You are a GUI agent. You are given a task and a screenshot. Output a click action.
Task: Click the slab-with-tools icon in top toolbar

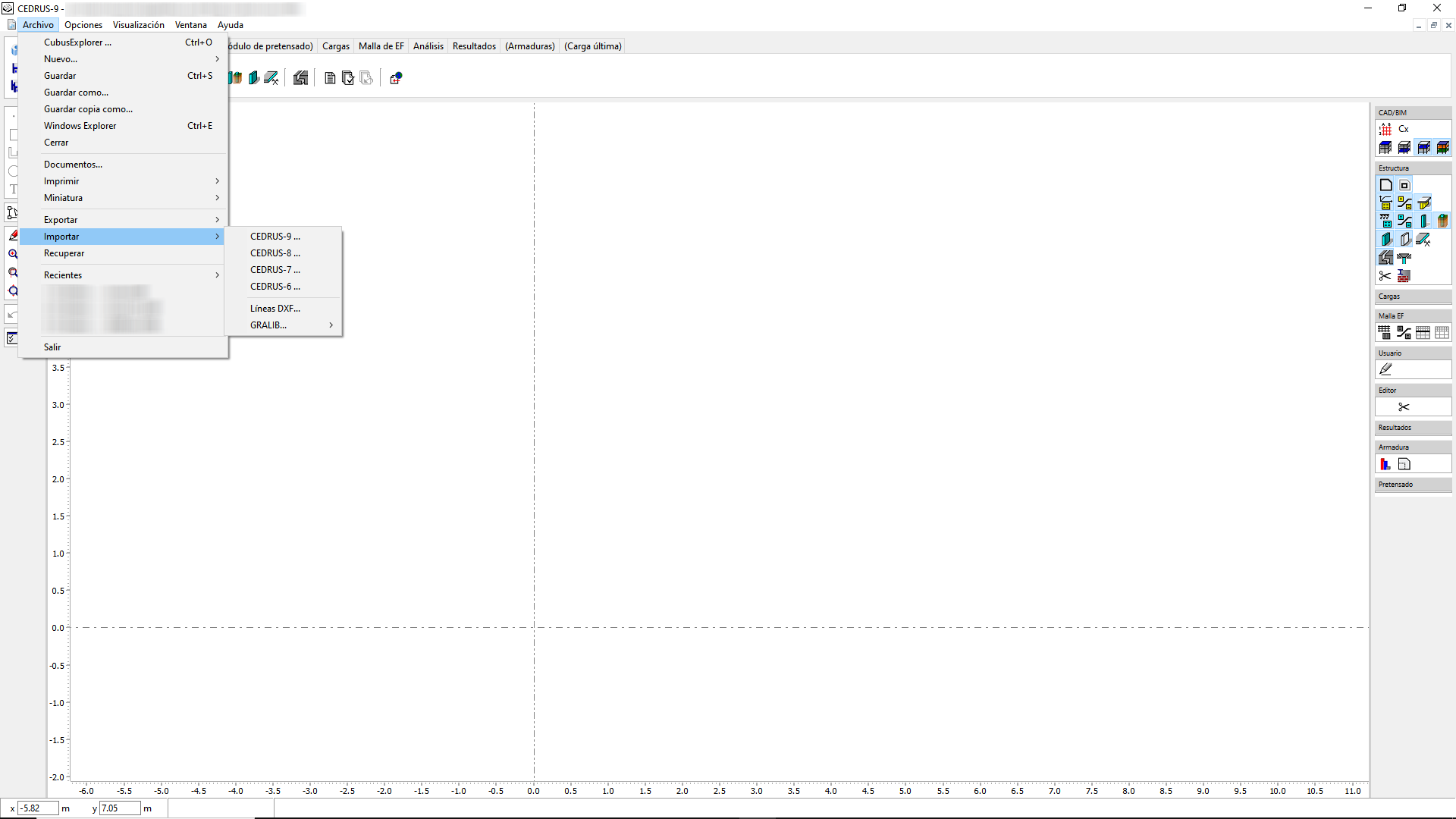(271, 78)
